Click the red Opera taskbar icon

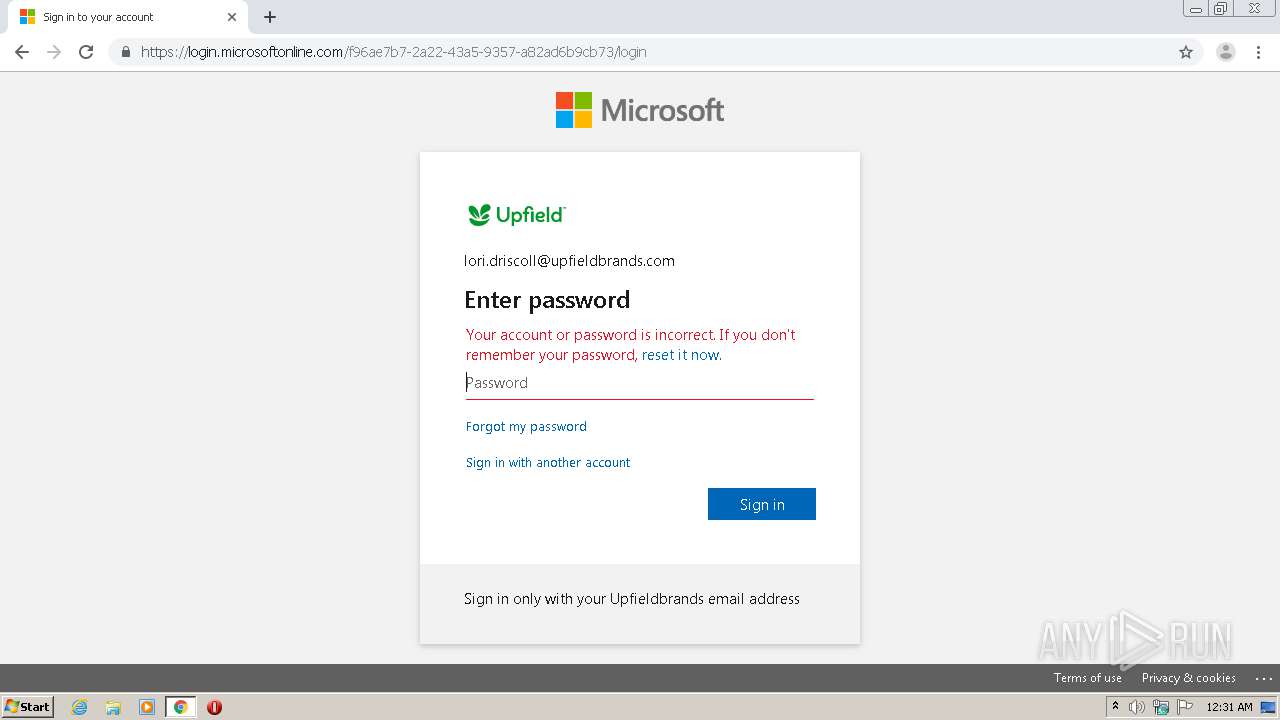(x=214, y=707)
